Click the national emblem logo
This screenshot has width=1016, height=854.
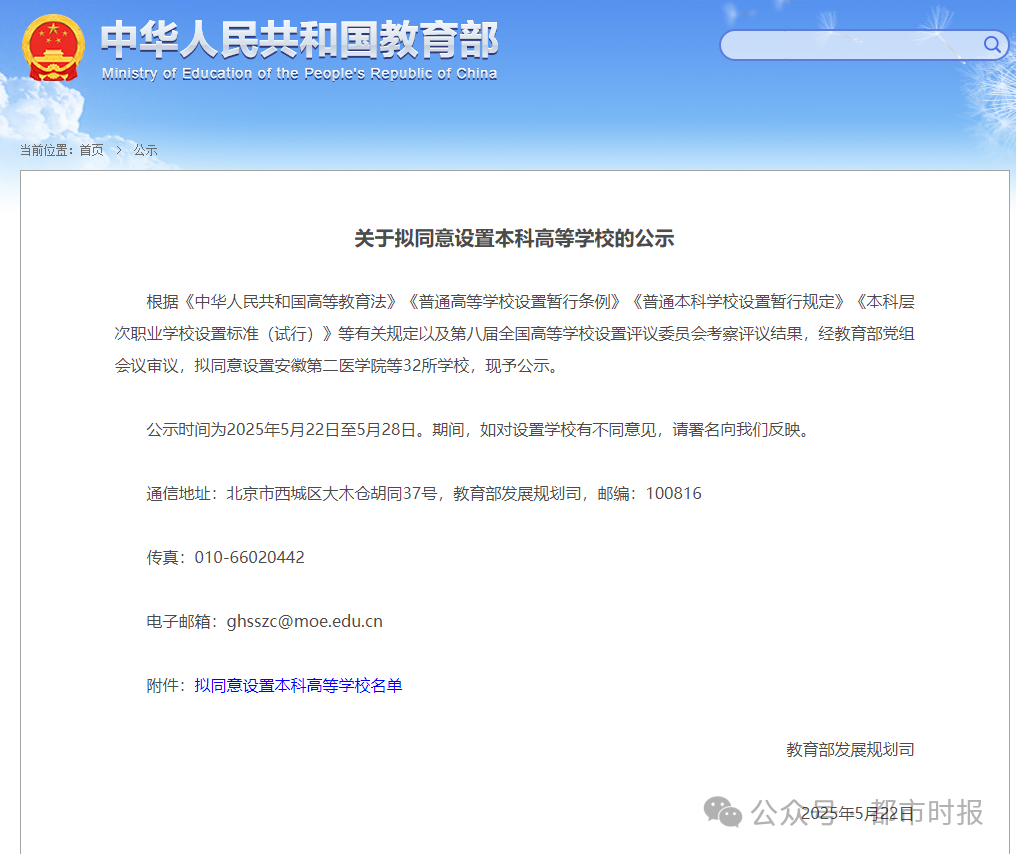coord(54,47)
